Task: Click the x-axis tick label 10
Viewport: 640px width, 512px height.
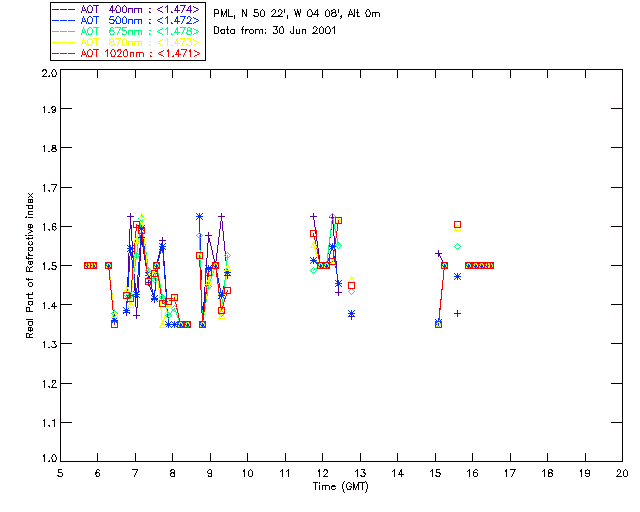Action: click(247, 473)
